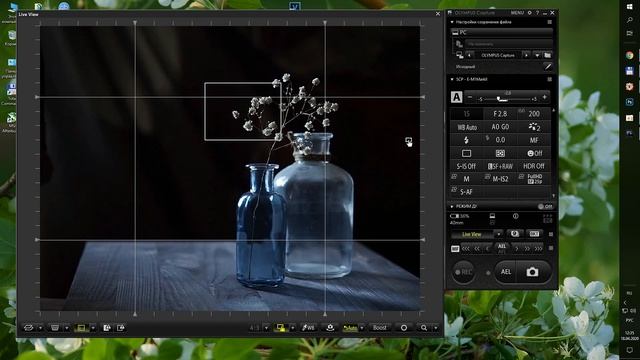
Task: Open M-IS2 movie stabilizer setting
Action: (x=500, y=179)
